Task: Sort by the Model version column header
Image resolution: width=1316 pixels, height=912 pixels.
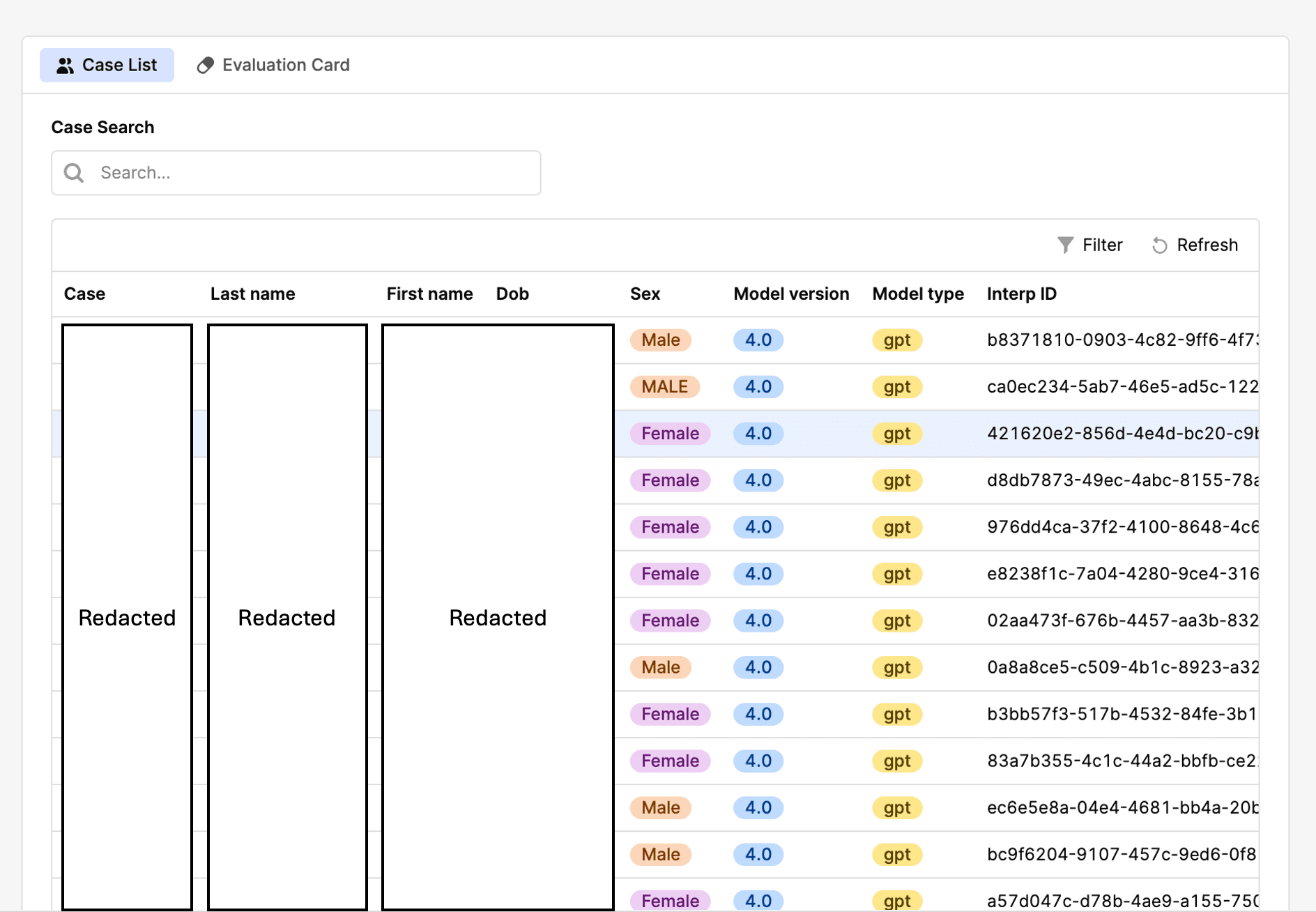Action: pyautogui.click(x=791, y=294)
